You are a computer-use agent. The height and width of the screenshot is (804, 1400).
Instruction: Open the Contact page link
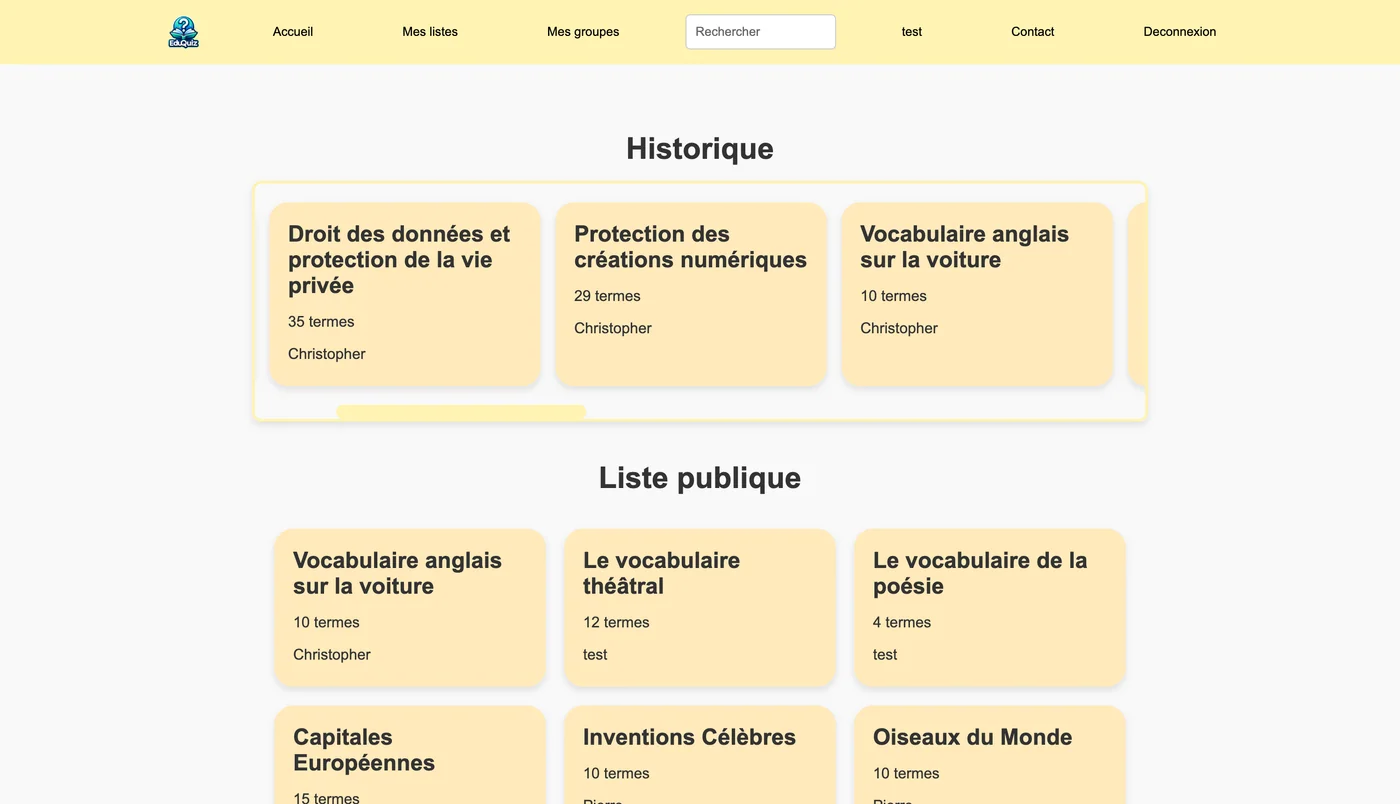pos(1033,32)
